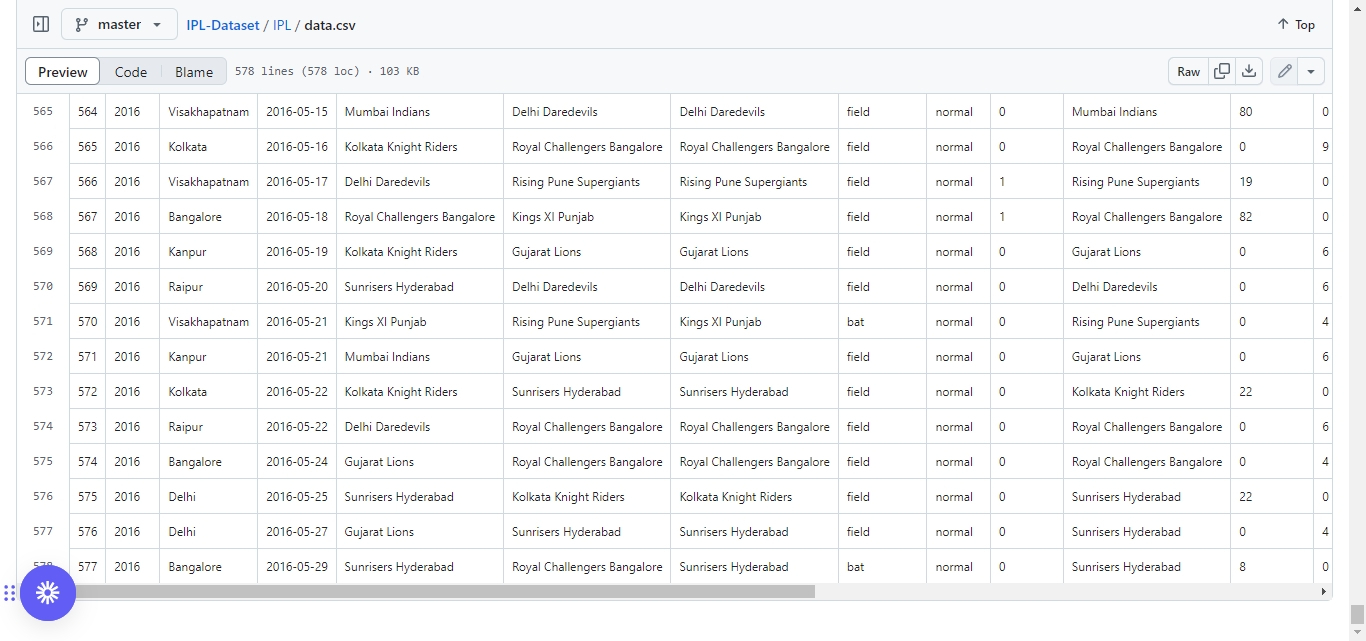This screenshot has width=1366, height=641.
Task: Click Kanpur city cell in row 568
Action: point(209,252)
